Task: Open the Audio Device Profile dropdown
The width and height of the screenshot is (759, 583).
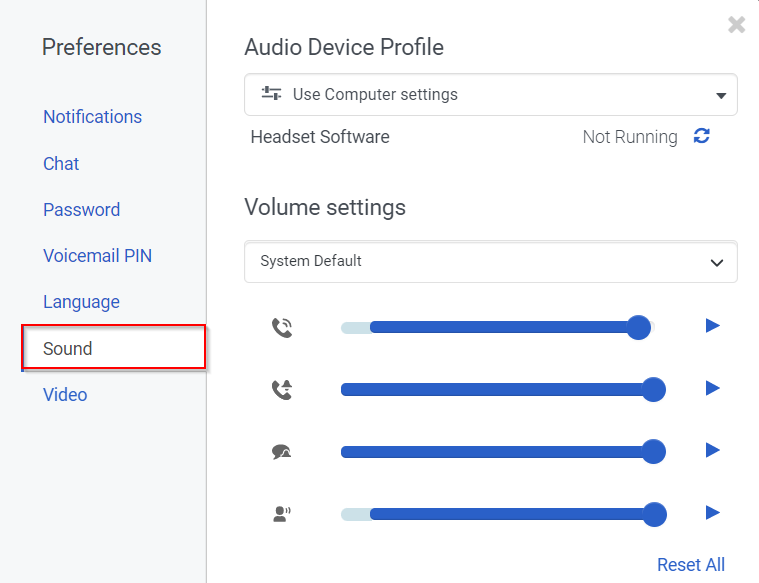Action: coord(491,95)
